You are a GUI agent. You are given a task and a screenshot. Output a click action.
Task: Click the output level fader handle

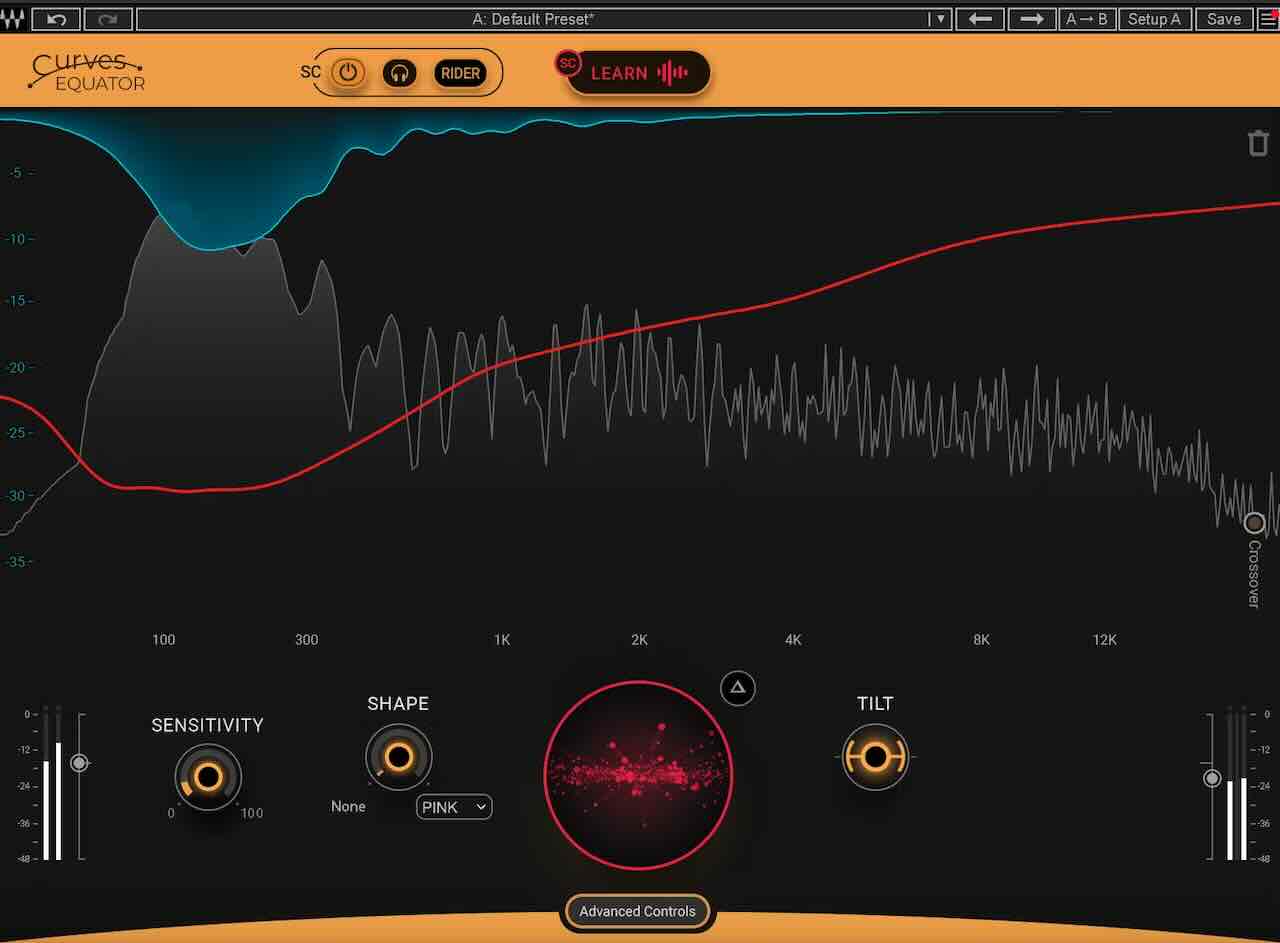[x=1212, y=778]
